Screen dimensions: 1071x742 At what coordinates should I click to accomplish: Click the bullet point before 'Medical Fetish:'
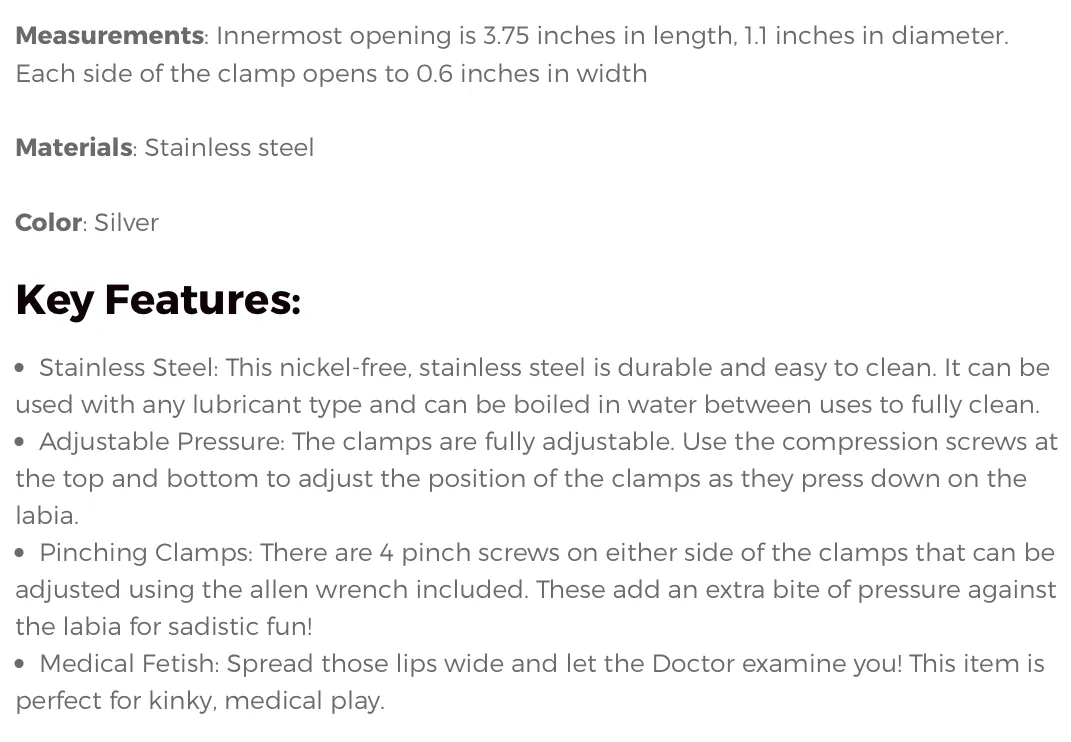(x=20, y=664)
